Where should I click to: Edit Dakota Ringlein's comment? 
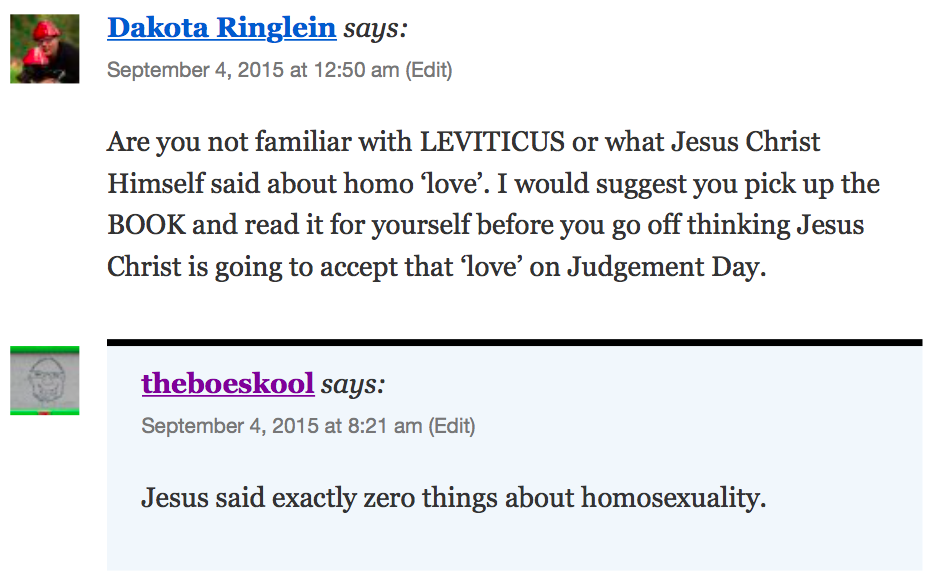point(429,70)
